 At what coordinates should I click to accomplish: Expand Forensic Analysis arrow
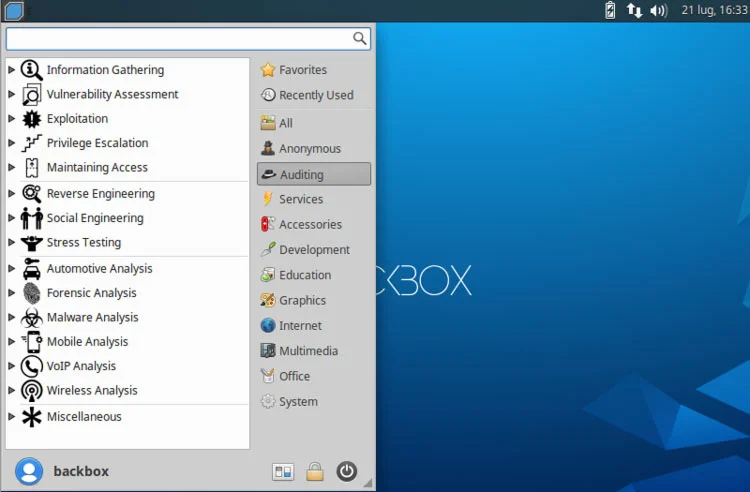[x=11, y=293]
